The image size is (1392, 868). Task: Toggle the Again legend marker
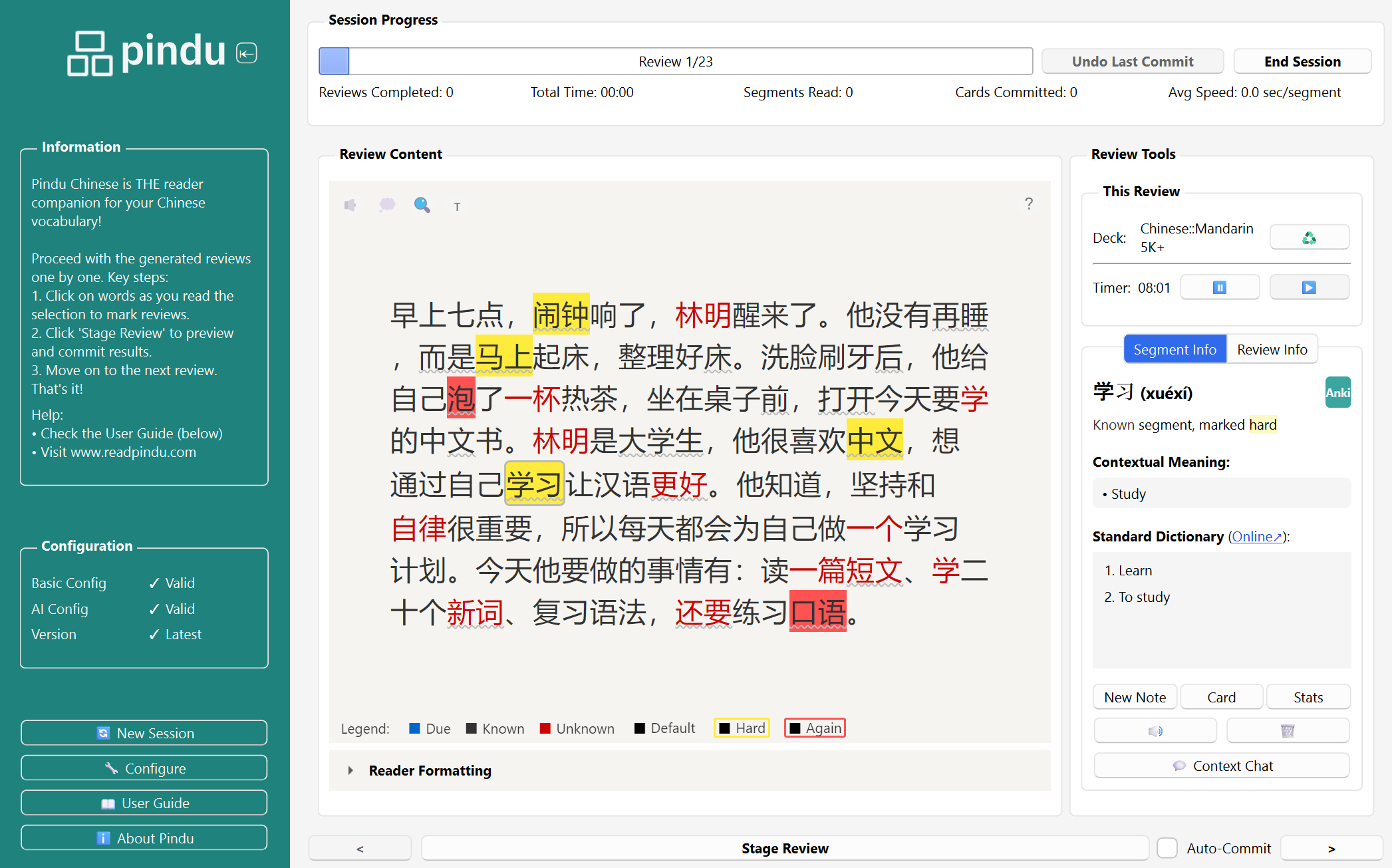tap(814, 728)
